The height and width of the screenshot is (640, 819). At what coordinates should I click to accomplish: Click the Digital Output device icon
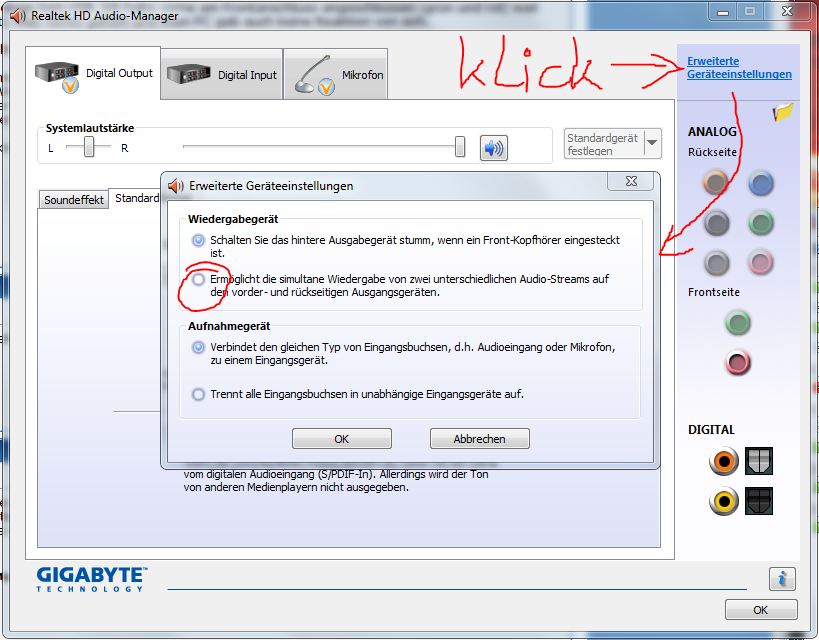(x=57, y=76)
